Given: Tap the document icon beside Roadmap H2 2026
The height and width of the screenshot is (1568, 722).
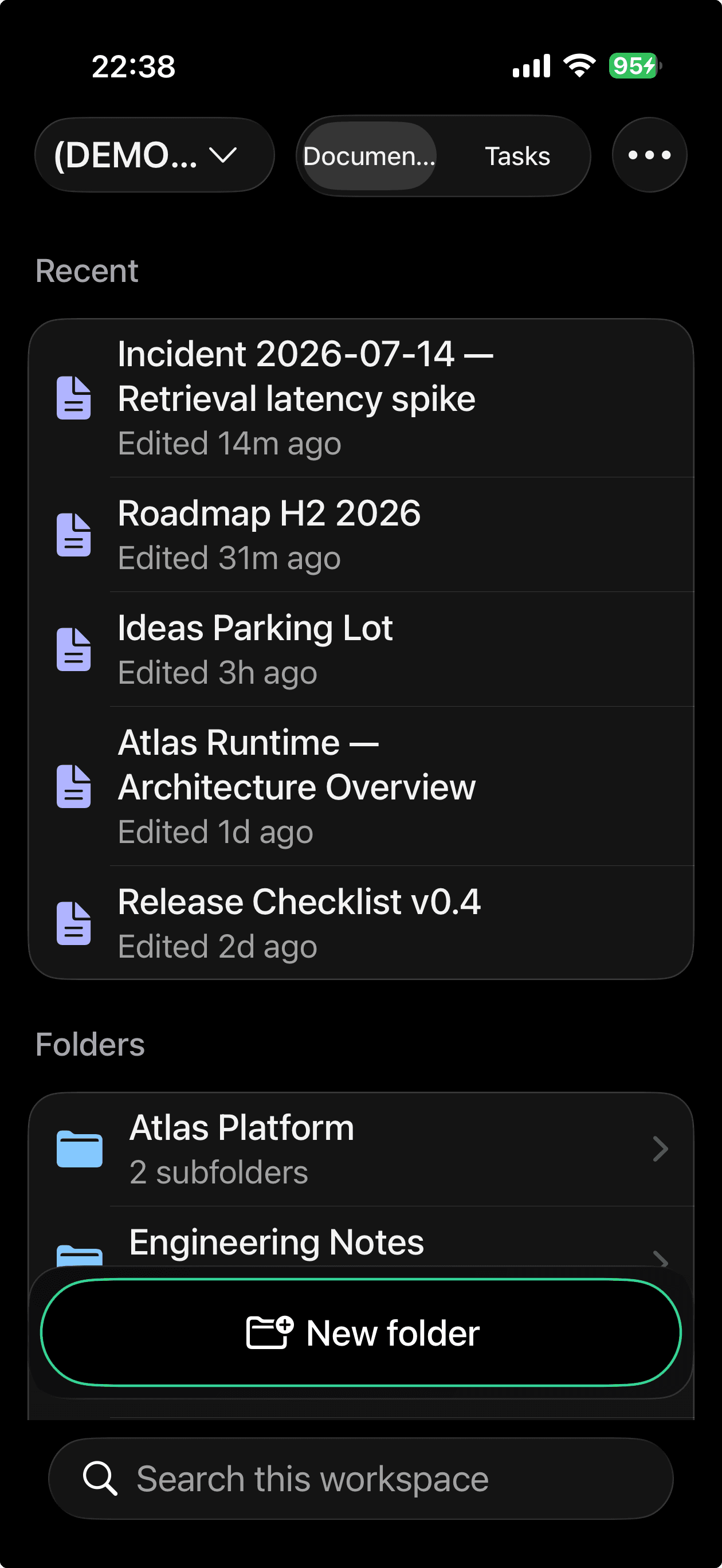Looking at the screenshot, I should (x=74, y=535).
